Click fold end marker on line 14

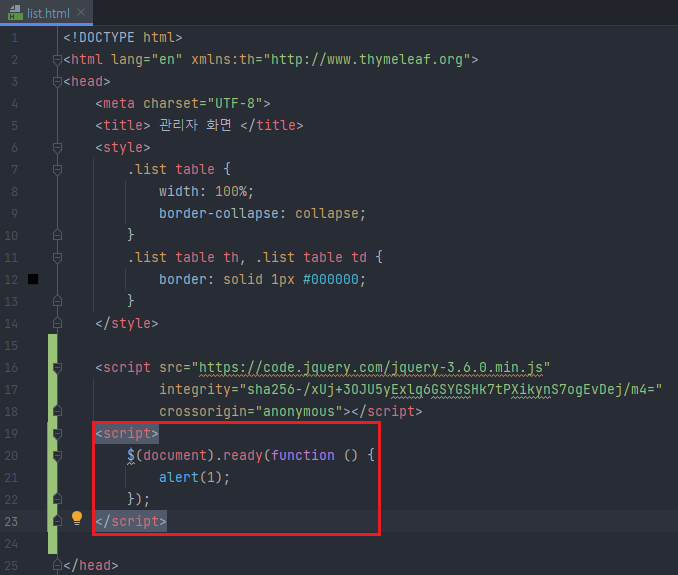click(x=57, y=323)
